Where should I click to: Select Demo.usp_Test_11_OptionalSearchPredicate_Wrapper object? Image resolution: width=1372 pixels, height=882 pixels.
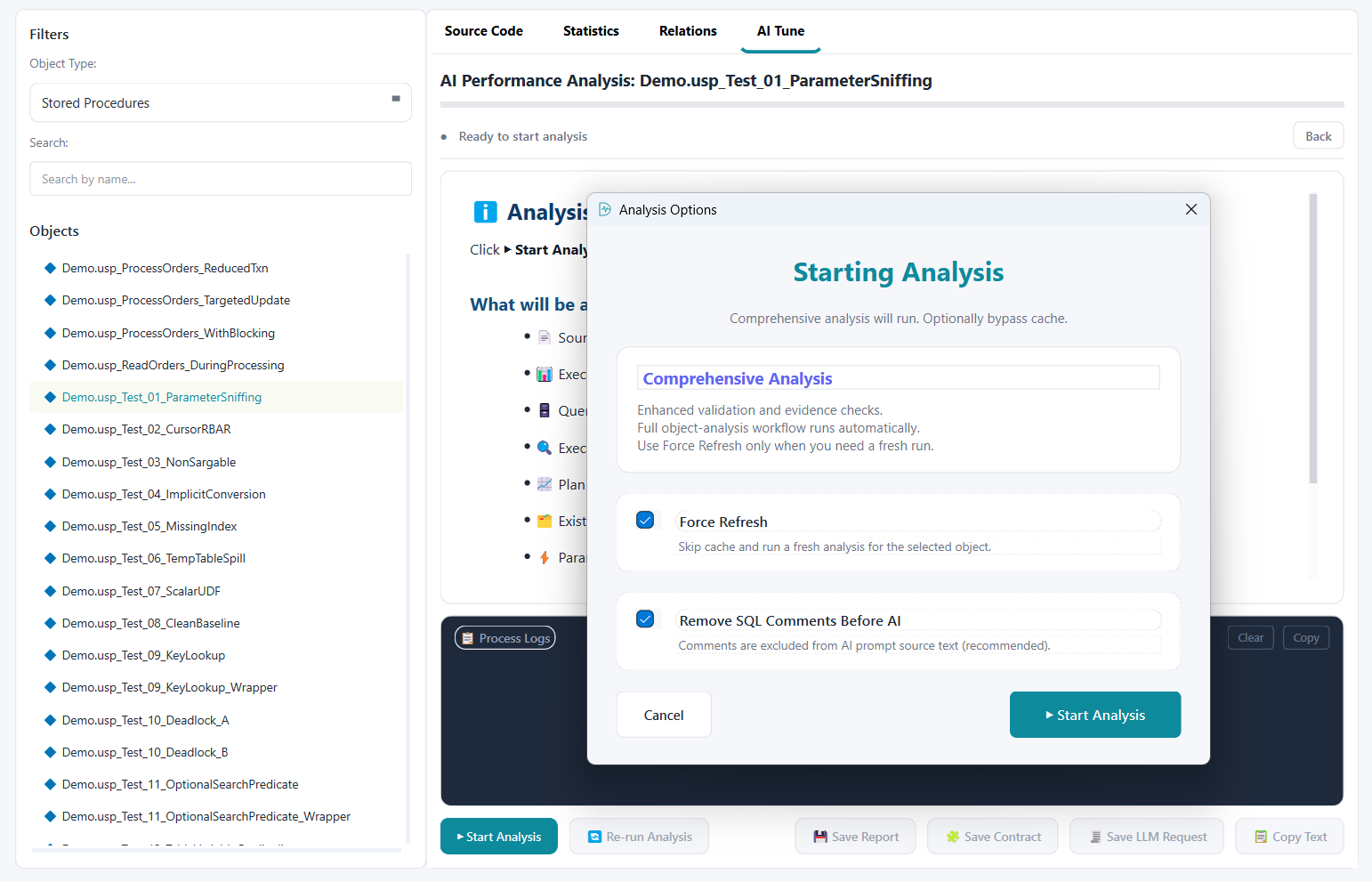click(216, 816)
